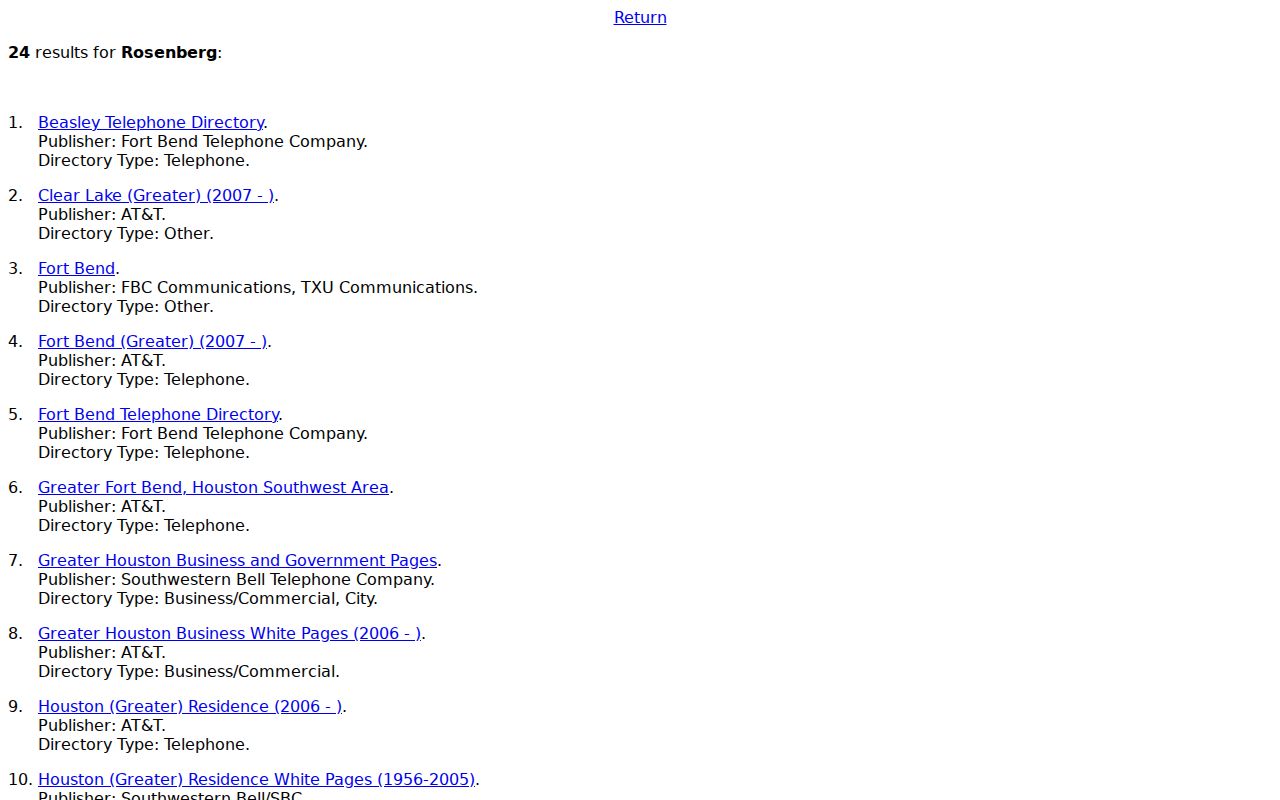Image resolution: width=1280 pixels, height=800 pixels.
Task: Click Directory Type line under Houston (Greater) Residence (2006 - )
Action: coord(144,744)
